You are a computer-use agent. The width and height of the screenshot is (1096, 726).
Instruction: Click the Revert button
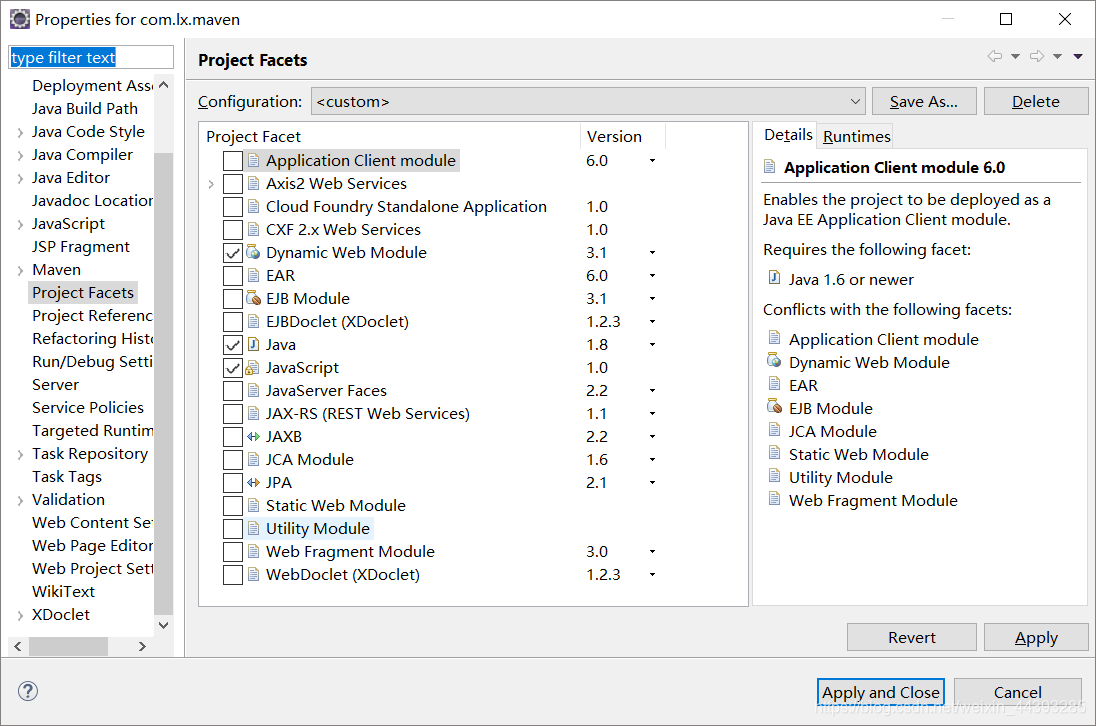[911, 637]
